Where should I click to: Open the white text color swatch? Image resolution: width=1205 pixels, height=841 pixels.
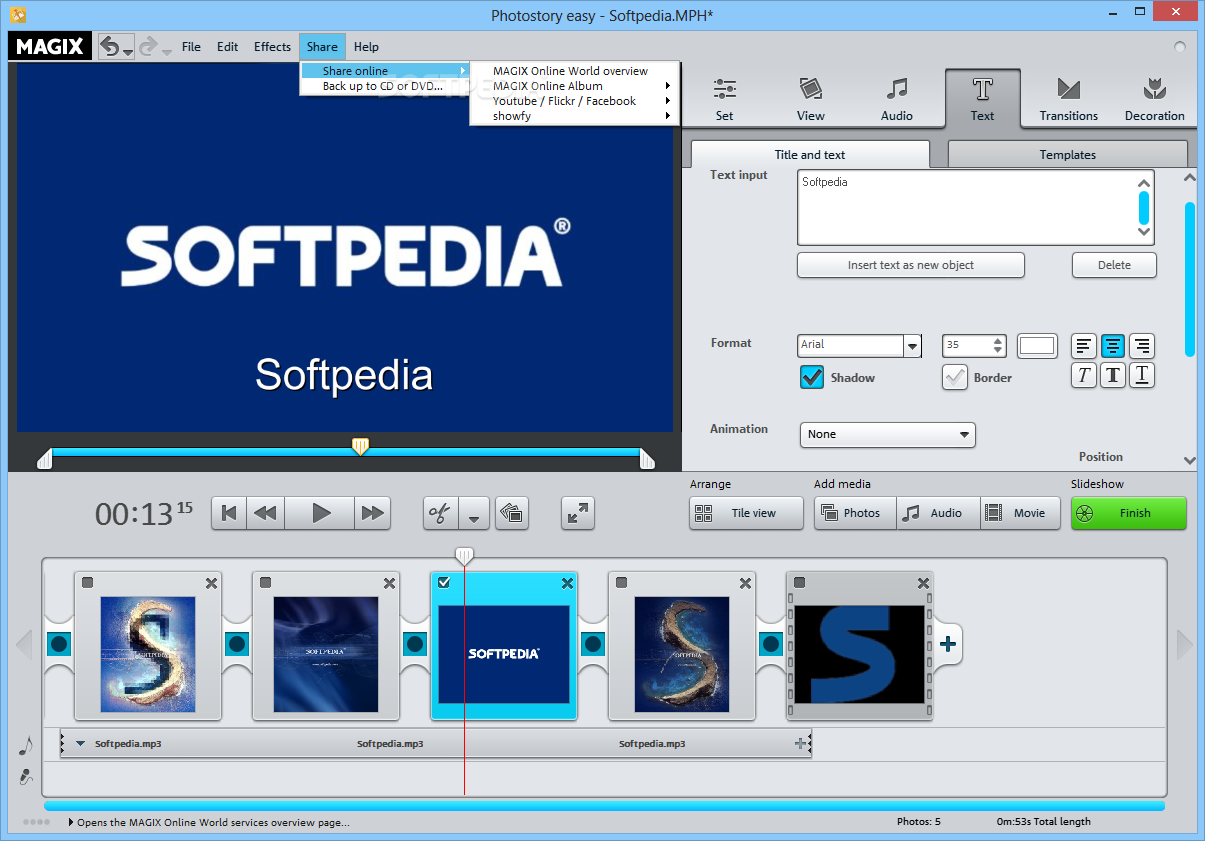coord(1037,345)
